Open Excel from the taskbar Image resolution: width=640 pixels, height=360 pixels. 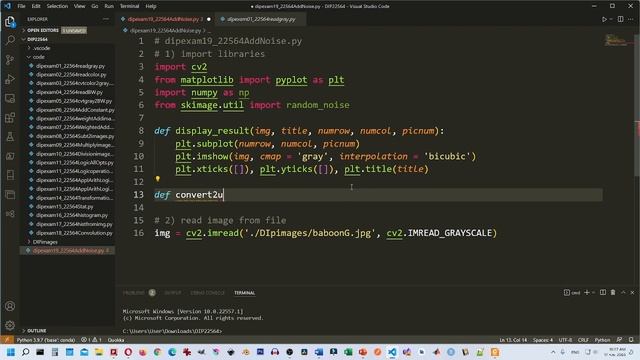348,352
